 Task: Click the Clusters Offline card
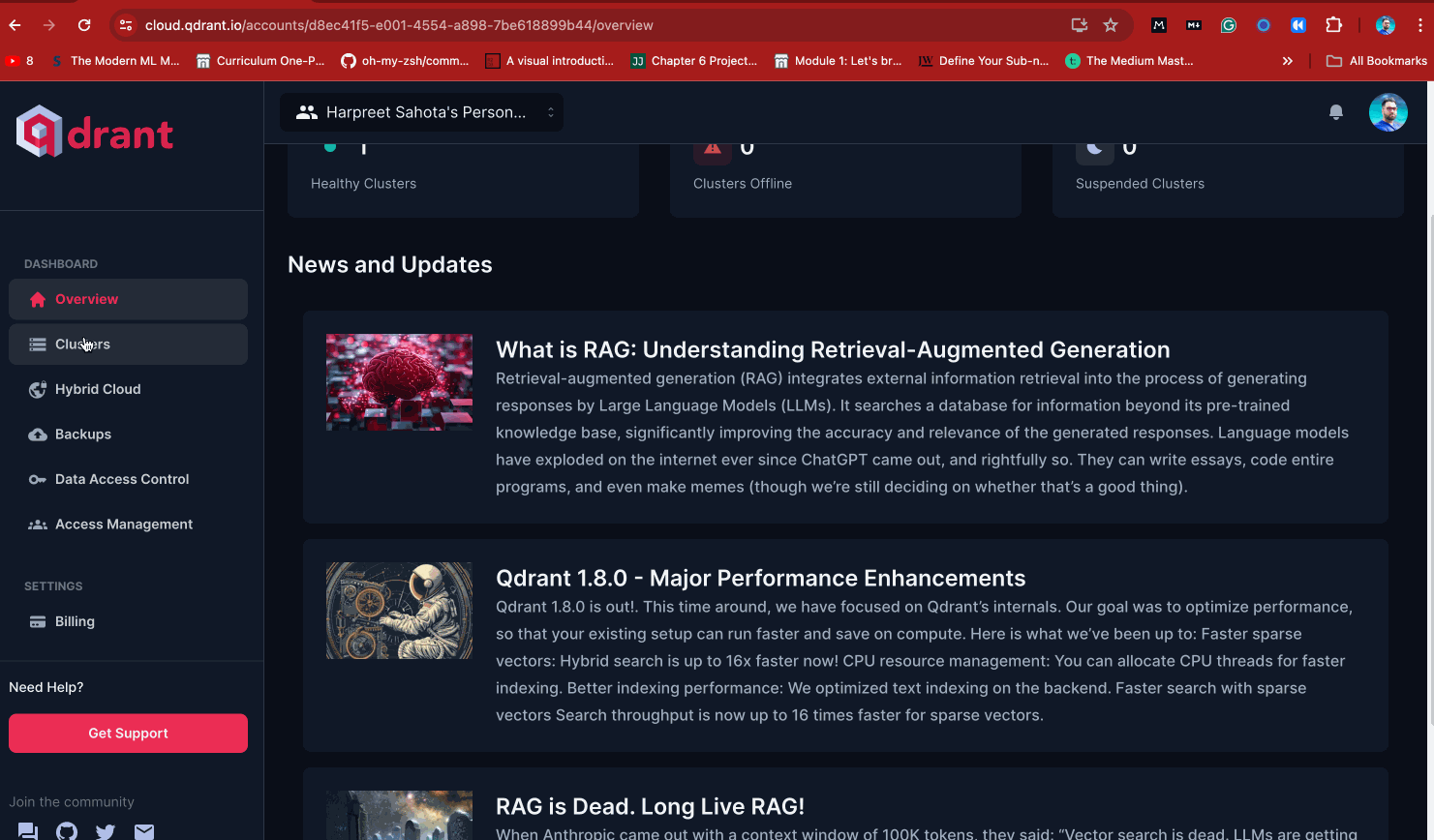(x=845, y=180)
